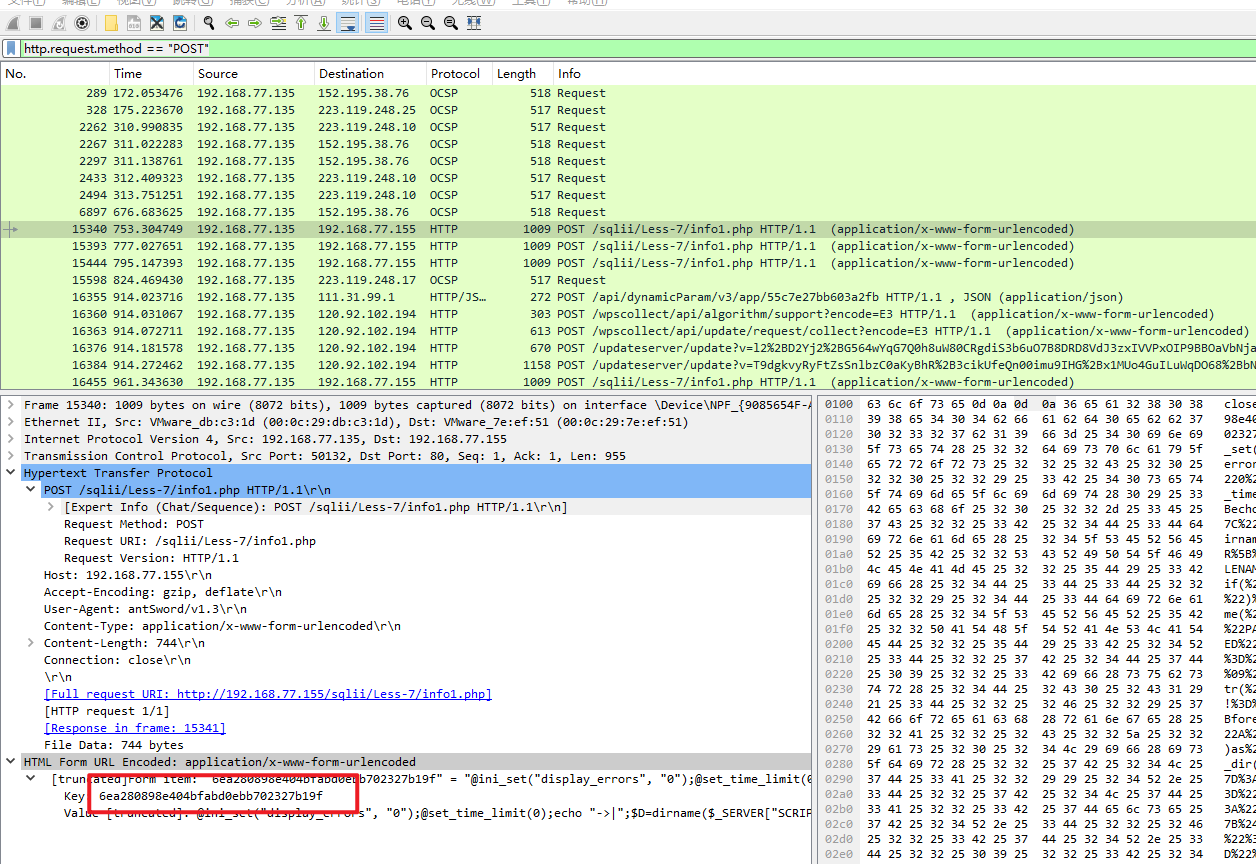Collapse HTML Form URL Encoded section
Image resolution: width=1256 pixels, height=864 pixels.
pos(10,762)
